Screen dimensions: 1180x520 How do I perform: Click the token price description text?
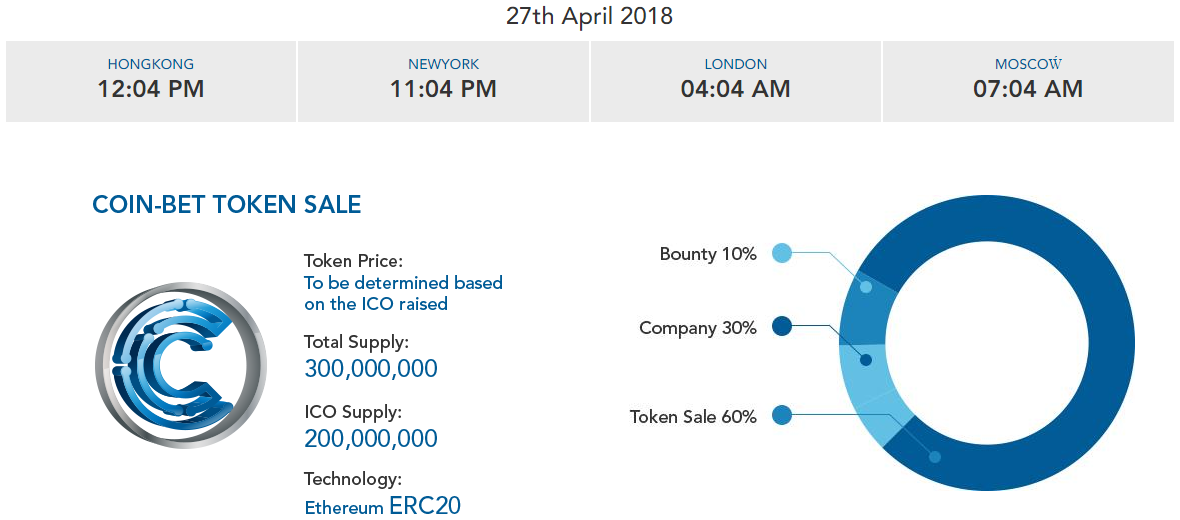[x=403, y=293]
